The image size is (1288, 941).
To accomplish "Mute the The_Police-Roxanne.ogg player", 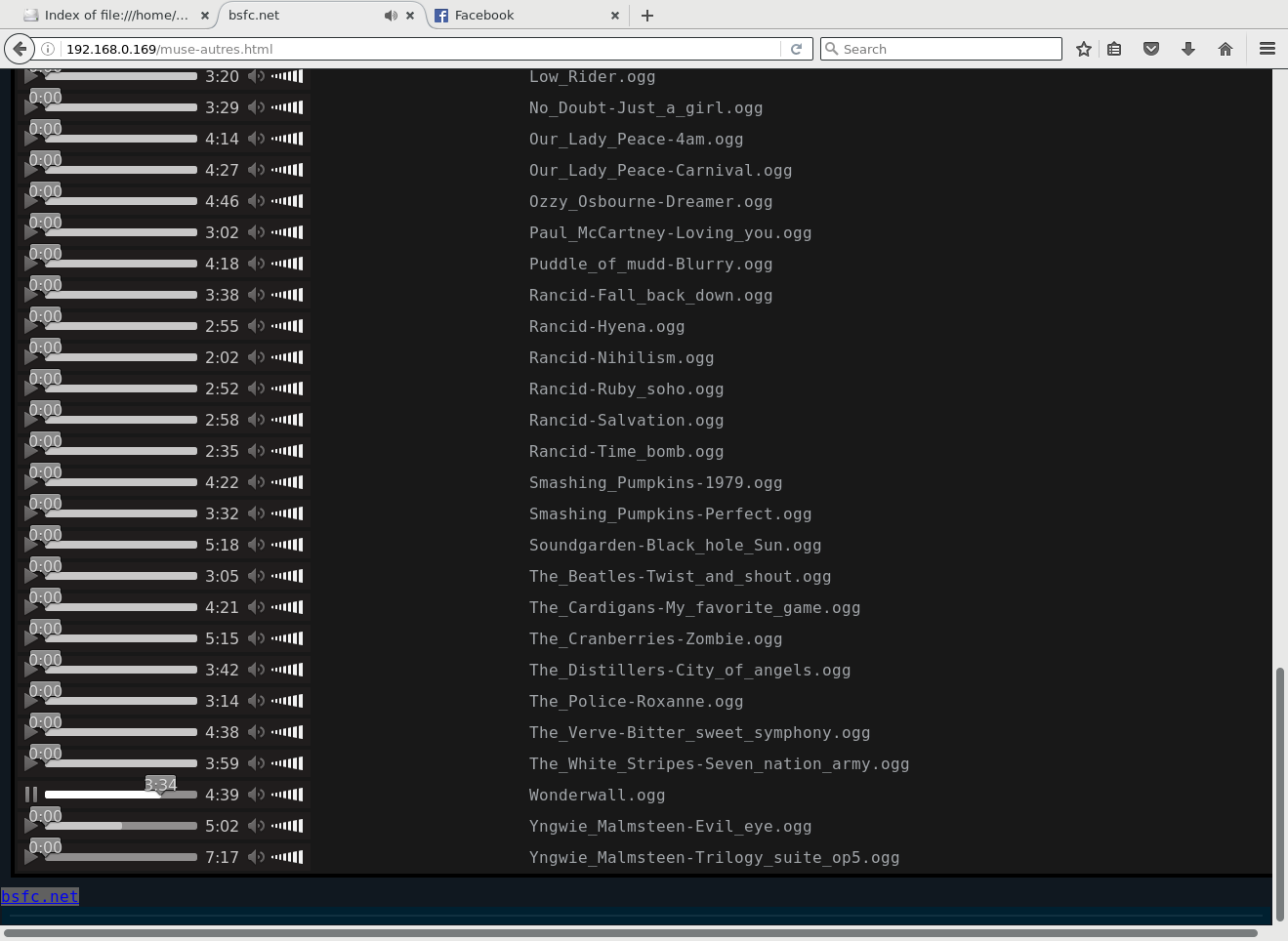I will 256,701.
